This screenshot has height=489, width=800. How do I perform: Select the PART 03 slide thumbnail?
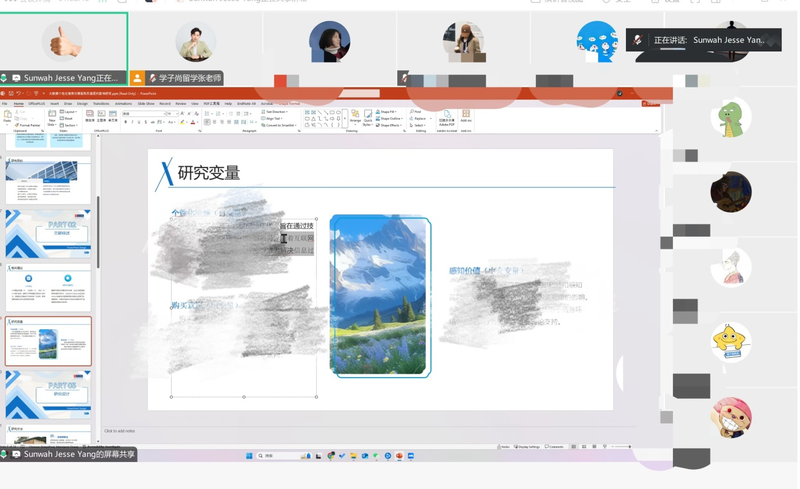click(48, 395)
